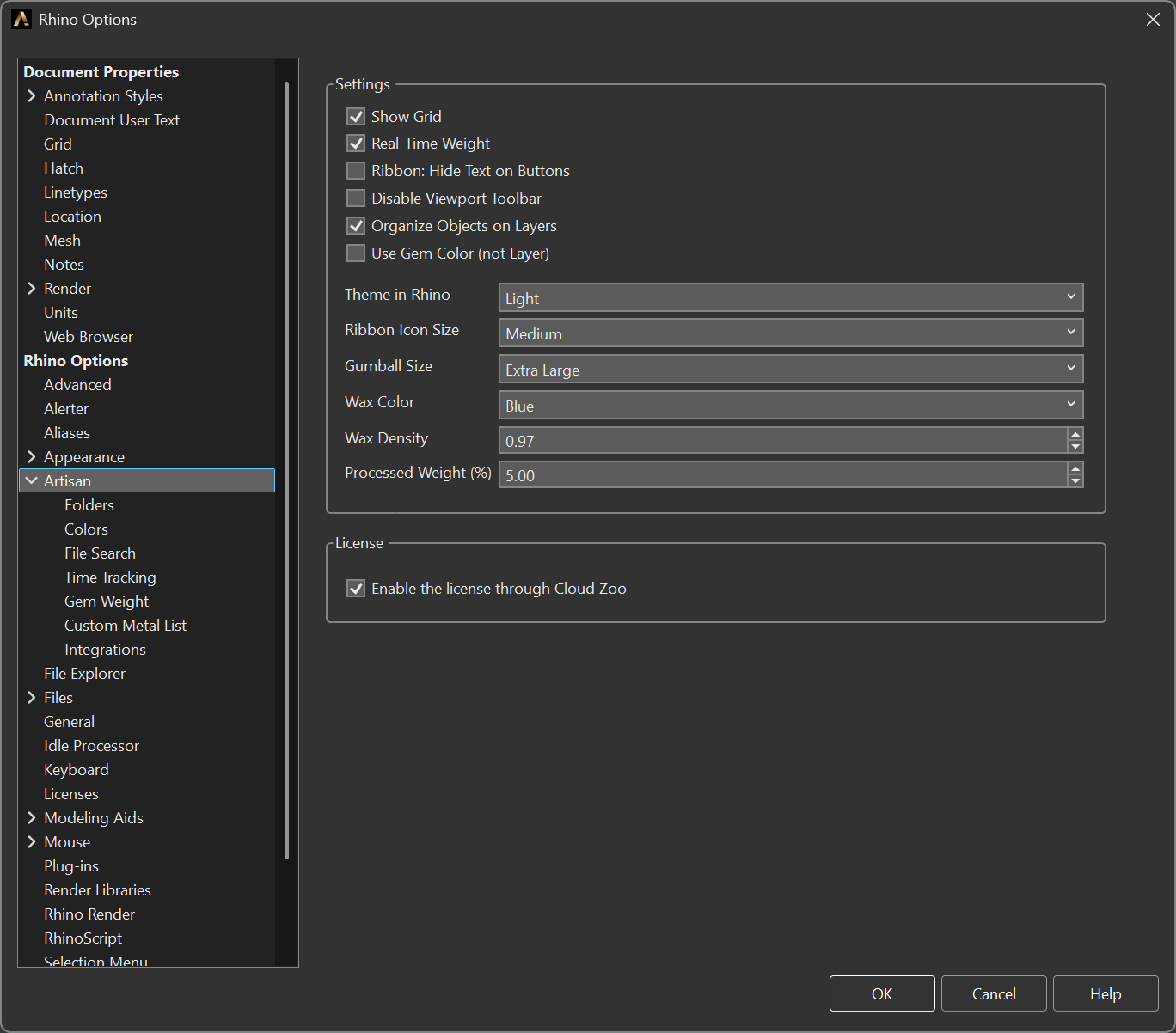
Task: Toggle the Show Grid checkbox
Action: (x=356, y=116)
